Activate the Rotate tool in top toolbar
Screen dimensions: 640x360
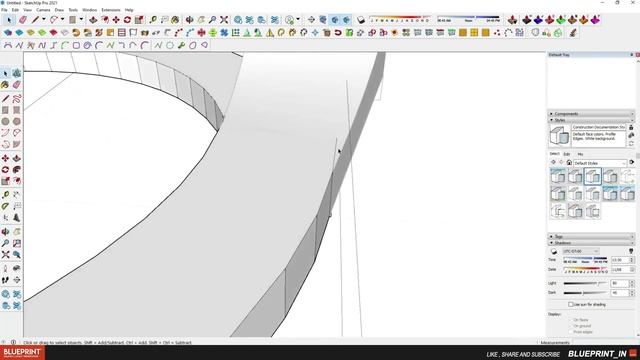click(x=127, y=20)
